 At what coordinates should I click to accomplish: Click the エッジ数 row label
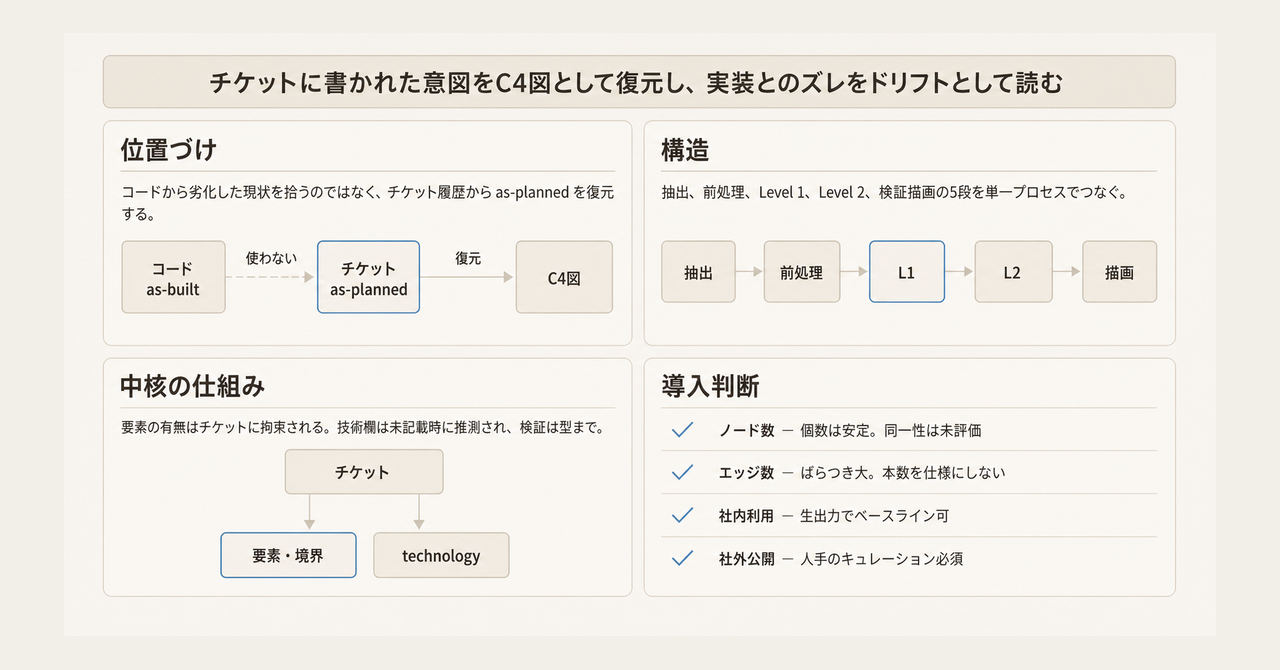(x=747, y=472)
